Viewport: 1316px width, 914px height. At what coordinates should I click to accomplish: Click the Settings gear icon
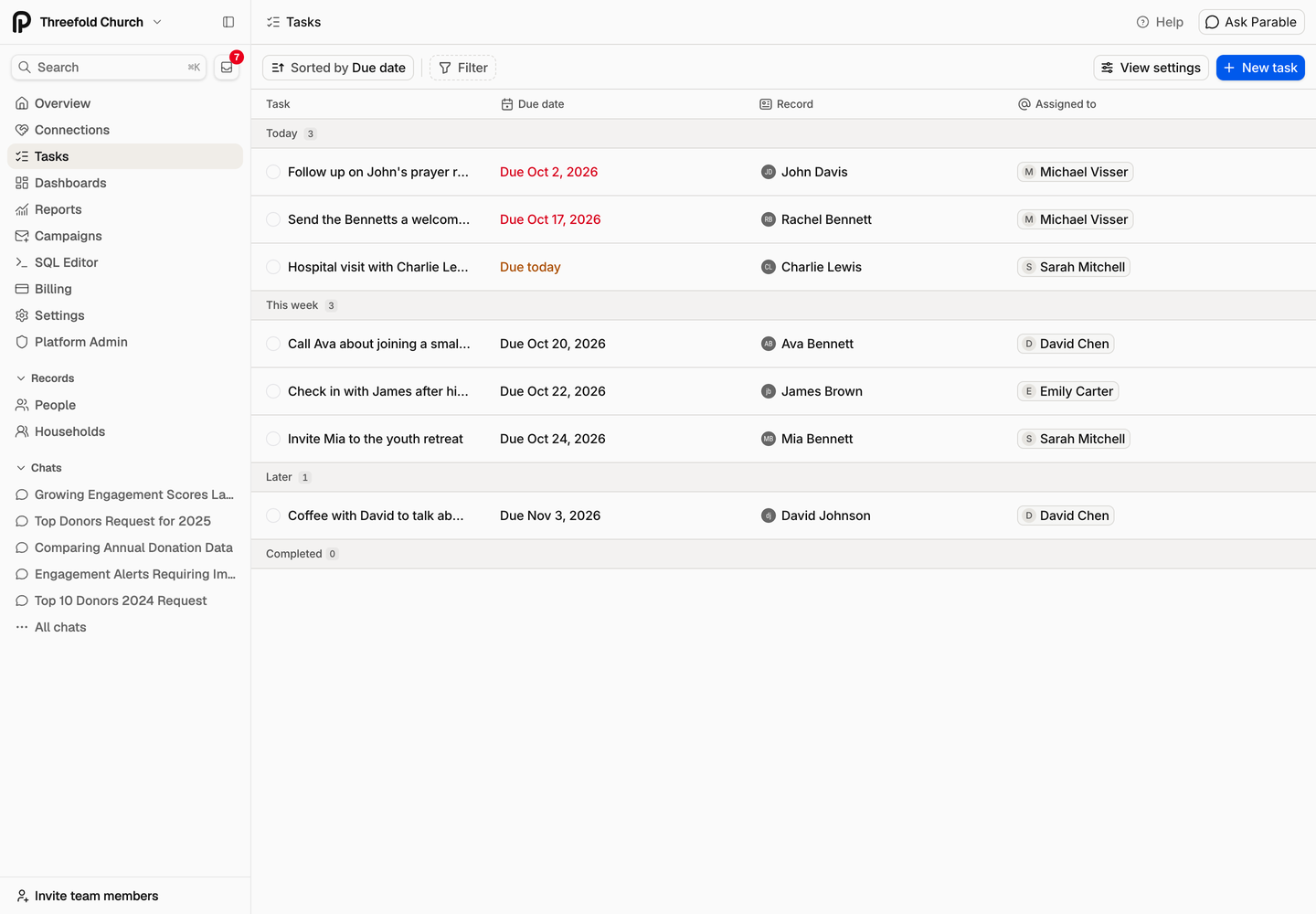click(22, 315)
